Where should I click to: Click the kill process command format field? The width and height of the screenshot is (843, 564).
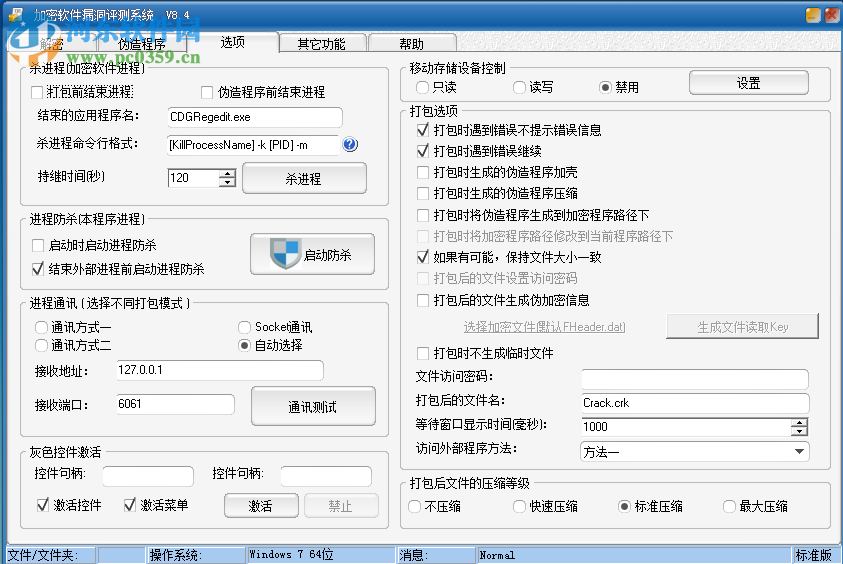pos(253,145)
